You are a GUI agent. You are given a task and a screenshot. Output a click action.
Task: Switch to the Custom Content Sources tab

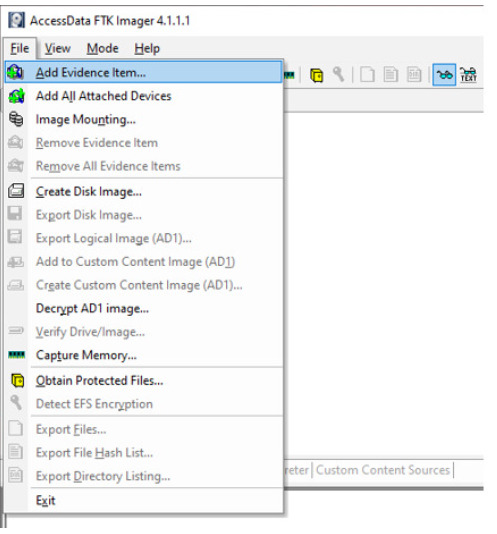(383, 470)
